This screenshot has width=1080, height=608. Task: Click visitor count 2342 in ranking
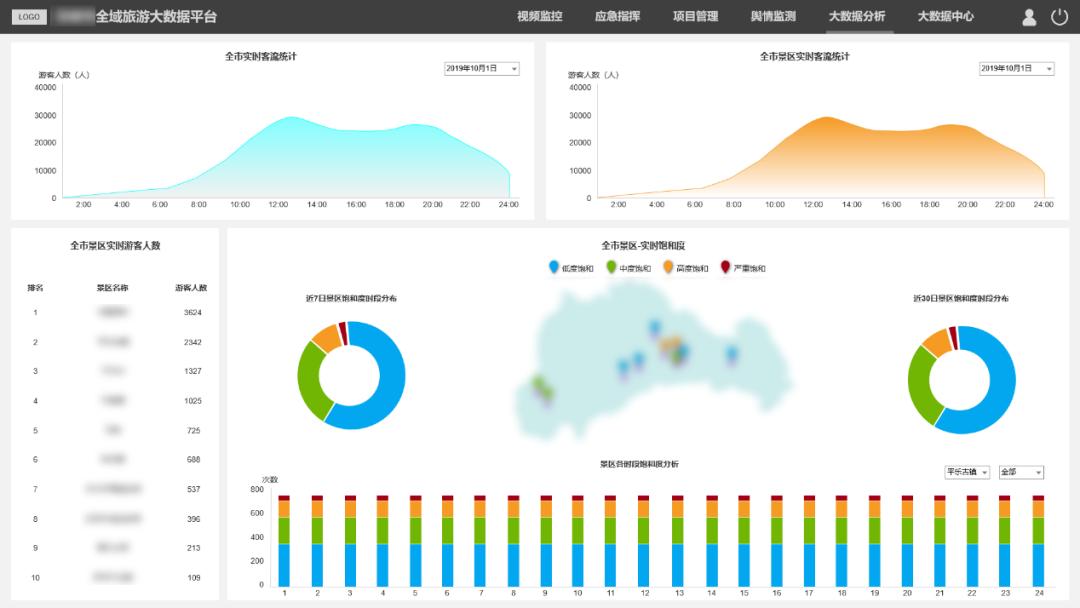point(193,342)
